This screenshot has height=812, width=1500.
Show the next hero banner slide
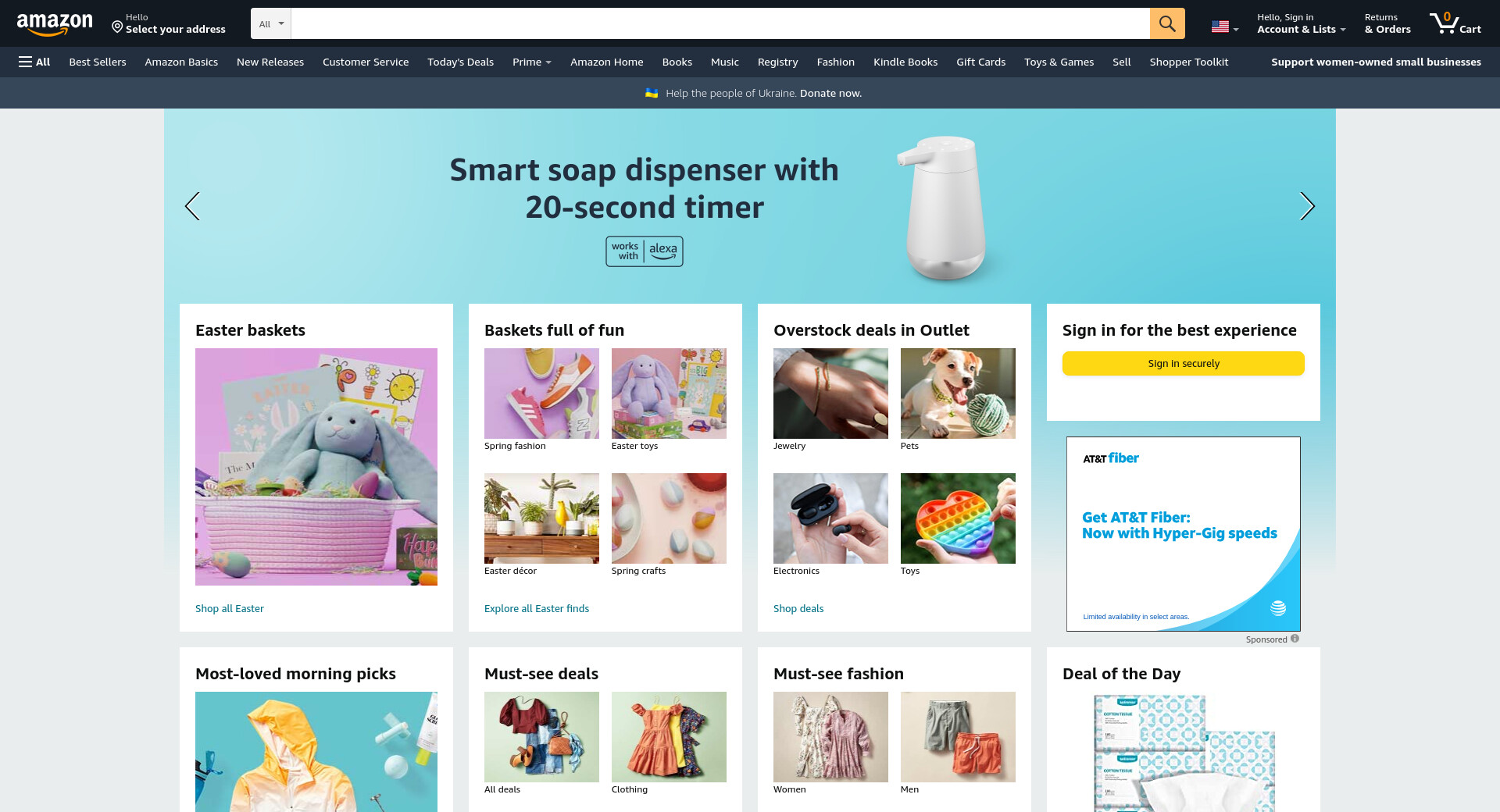[1307, 206]
